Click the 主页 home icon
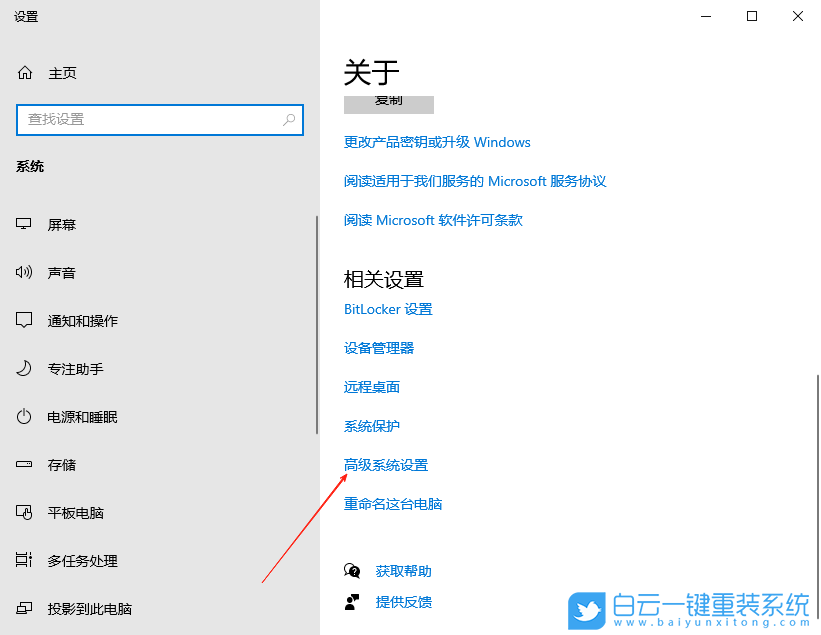Image resolution: width=821 pixels, height=635 pixels. (x=27, y=72)
